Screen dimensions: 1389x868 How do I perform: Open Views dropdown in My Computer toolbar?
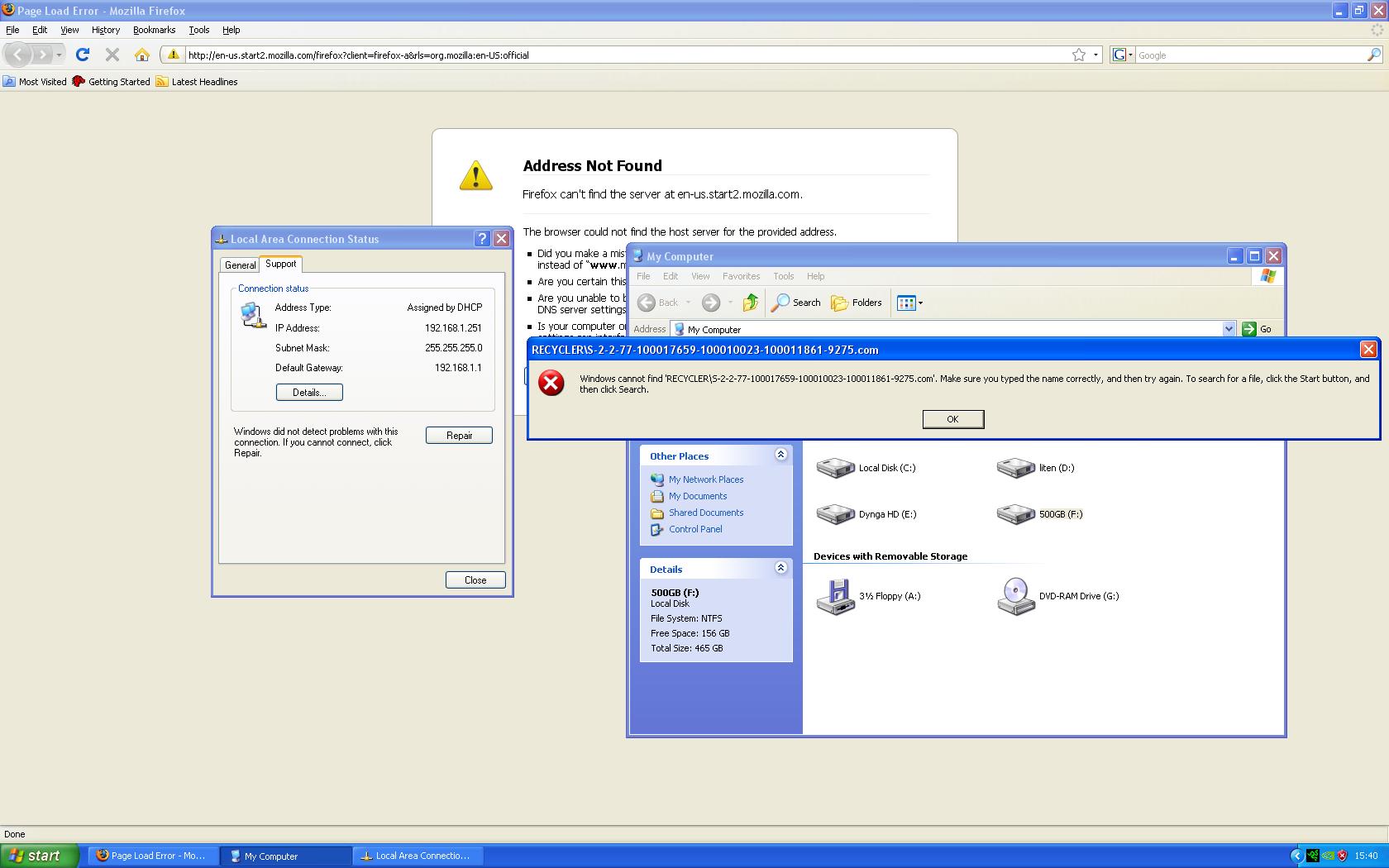click(x=909, y=303)
